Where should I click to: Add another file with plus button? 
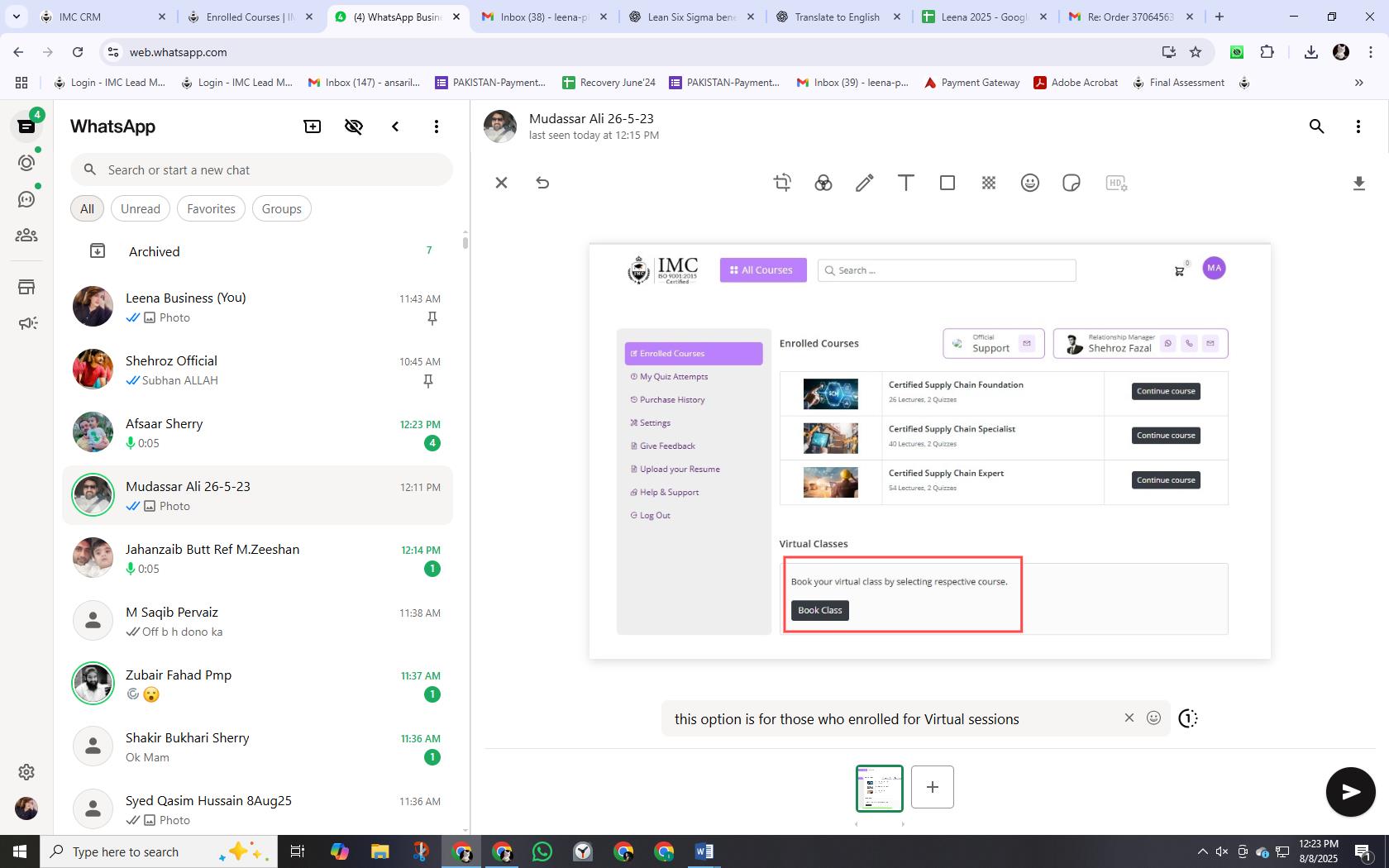tap(933, 787)
